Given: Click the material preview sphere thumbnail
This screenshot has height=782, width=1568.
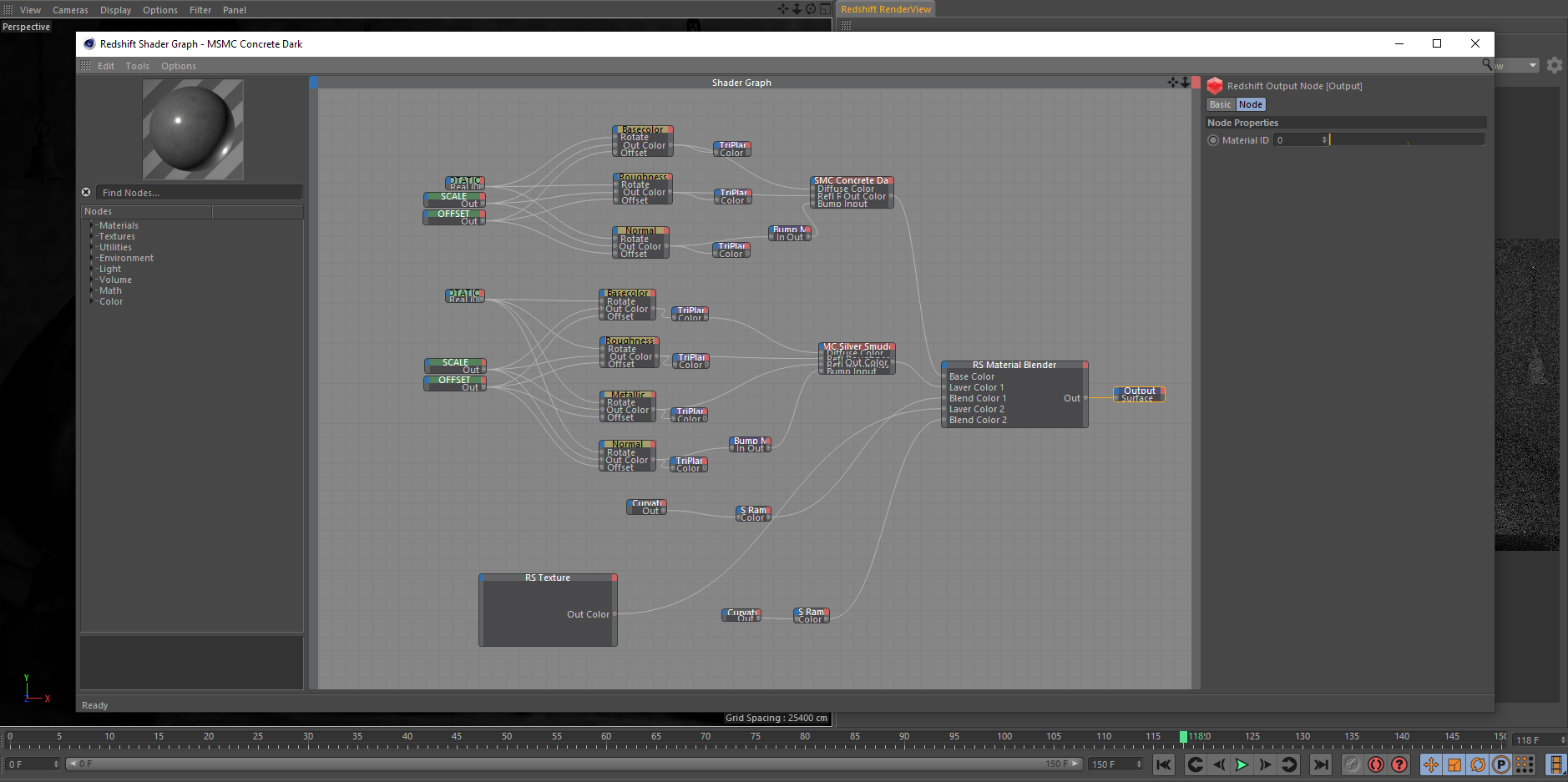Looking at the screenshot, I should (x=193, y=129).
